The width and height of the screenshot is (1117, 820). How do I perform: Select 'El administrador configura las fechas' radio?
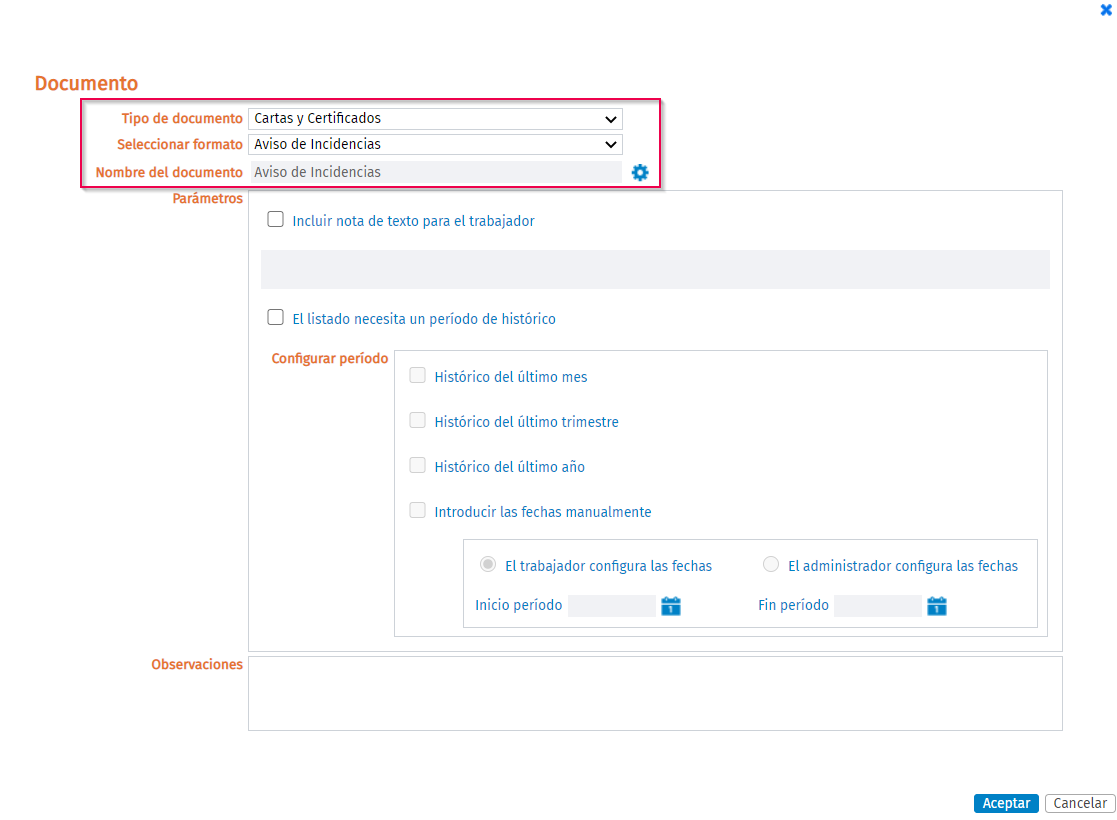point(771,564)
